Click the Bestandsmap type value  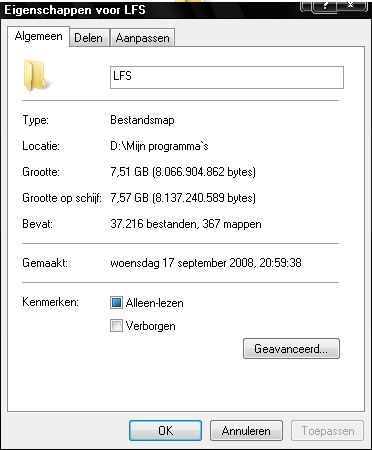pos(142,120)
